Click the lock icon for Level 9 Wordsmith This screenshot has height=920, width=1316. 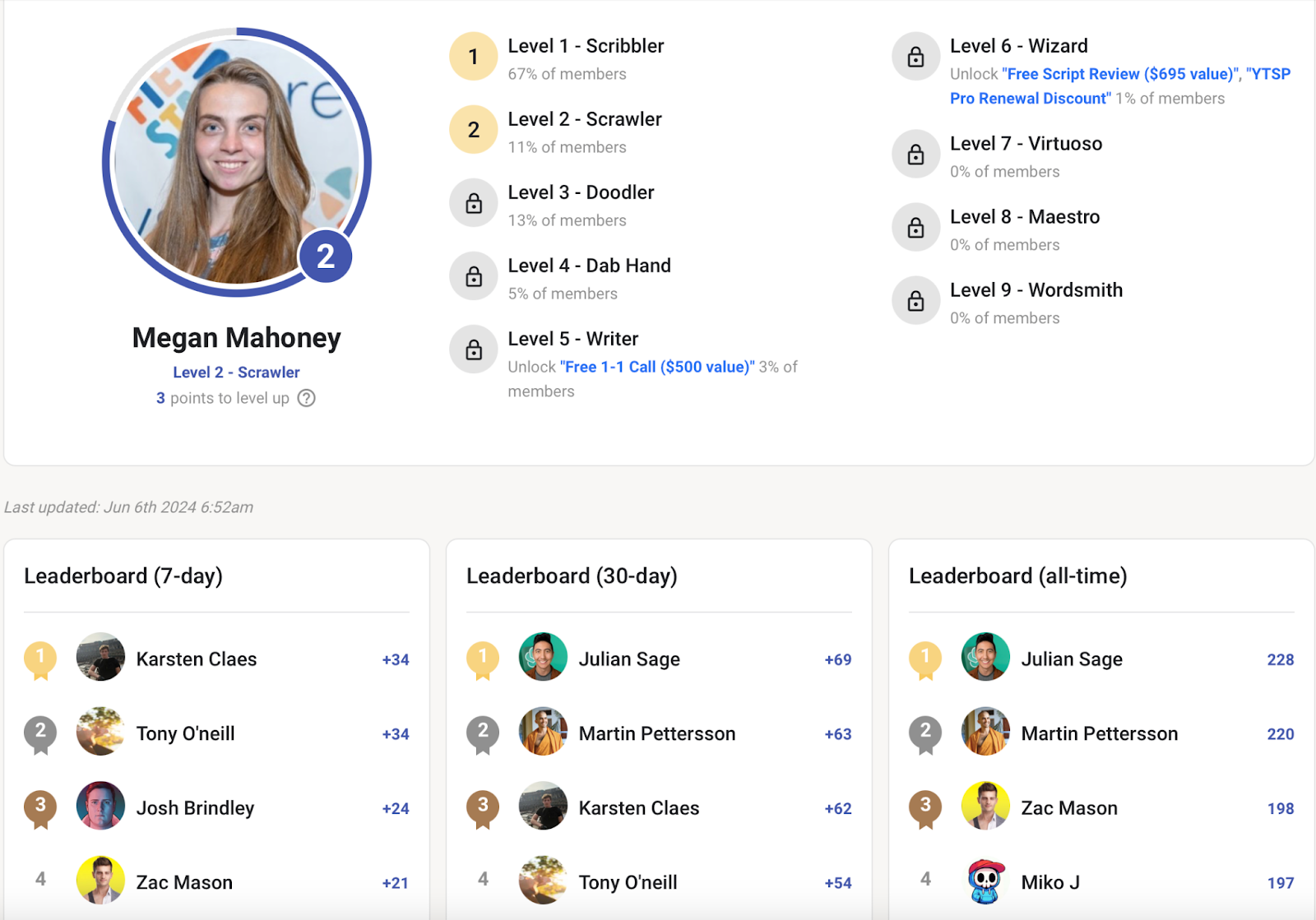click(x=915, y=301)
